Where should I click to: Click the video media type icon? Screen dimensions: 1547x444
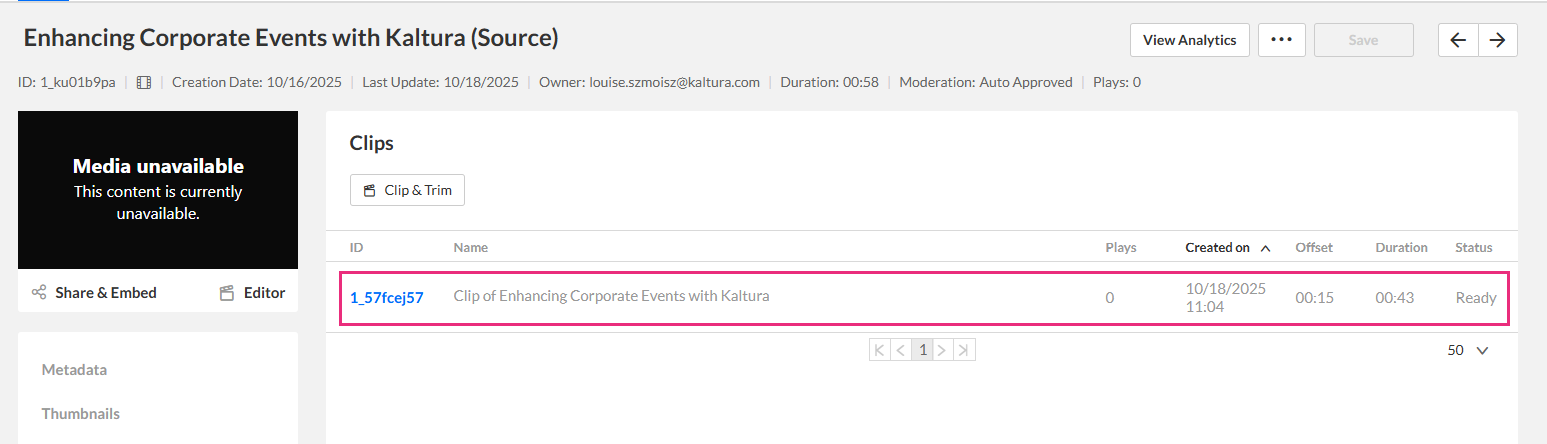(x=144, y=83)
